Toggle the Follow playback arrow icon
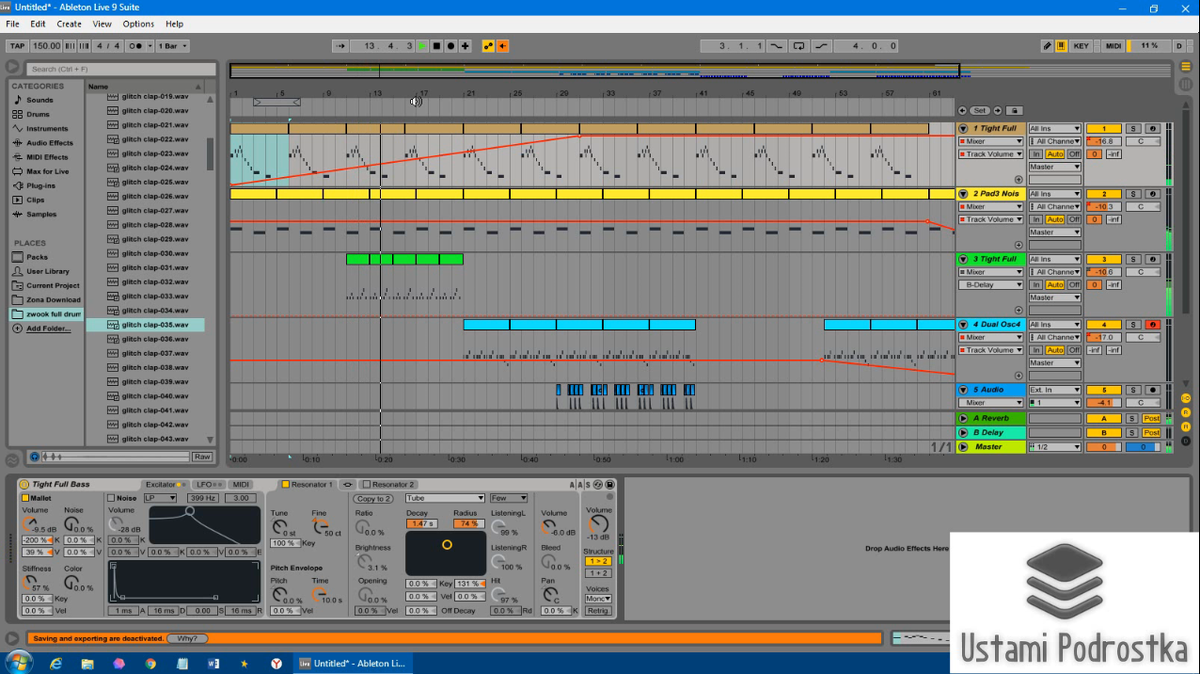This screenshot has width=1200, height=674. (x=340, y=46)
